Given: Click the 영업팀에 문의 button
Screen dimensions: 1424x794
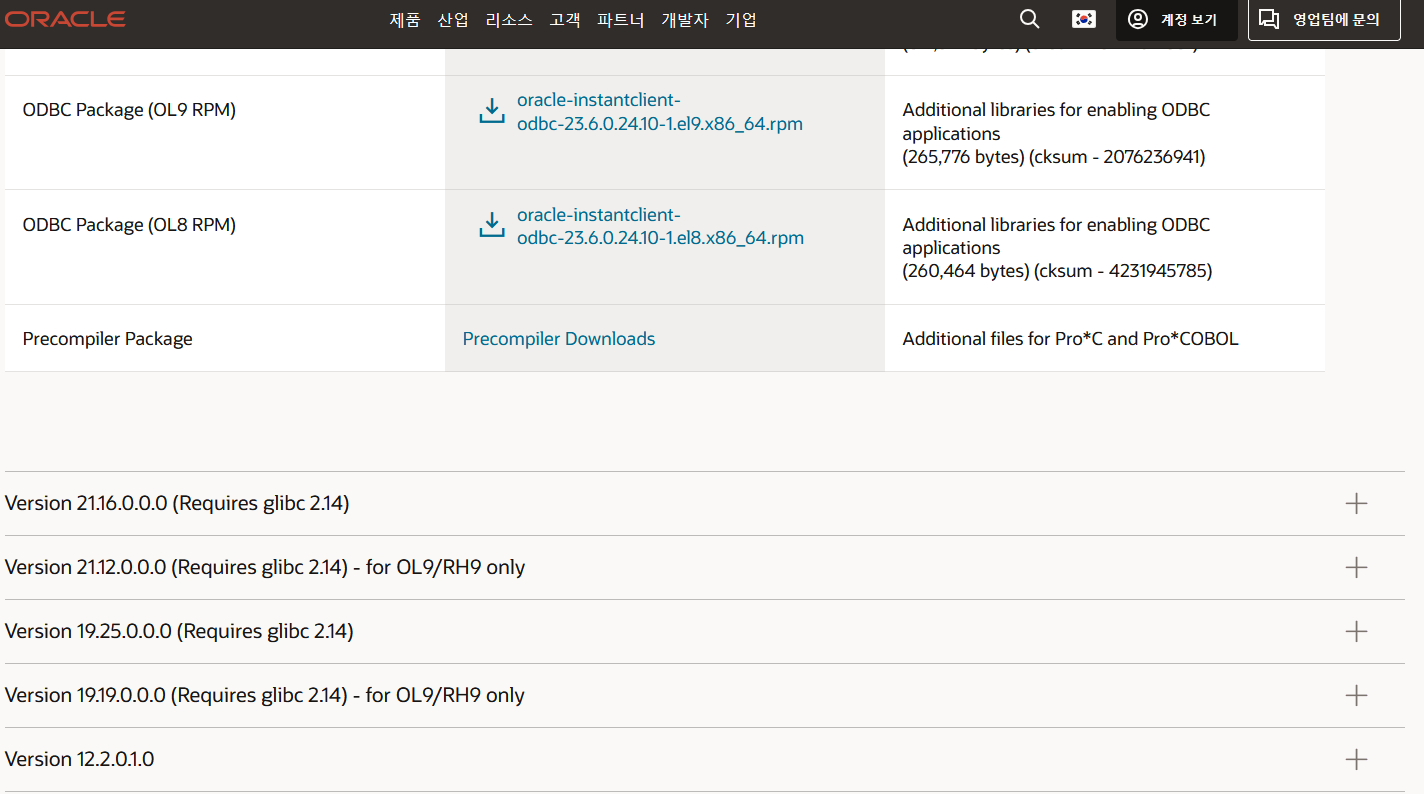Looking at the screenshot, I should click(x=1324, y=20).
